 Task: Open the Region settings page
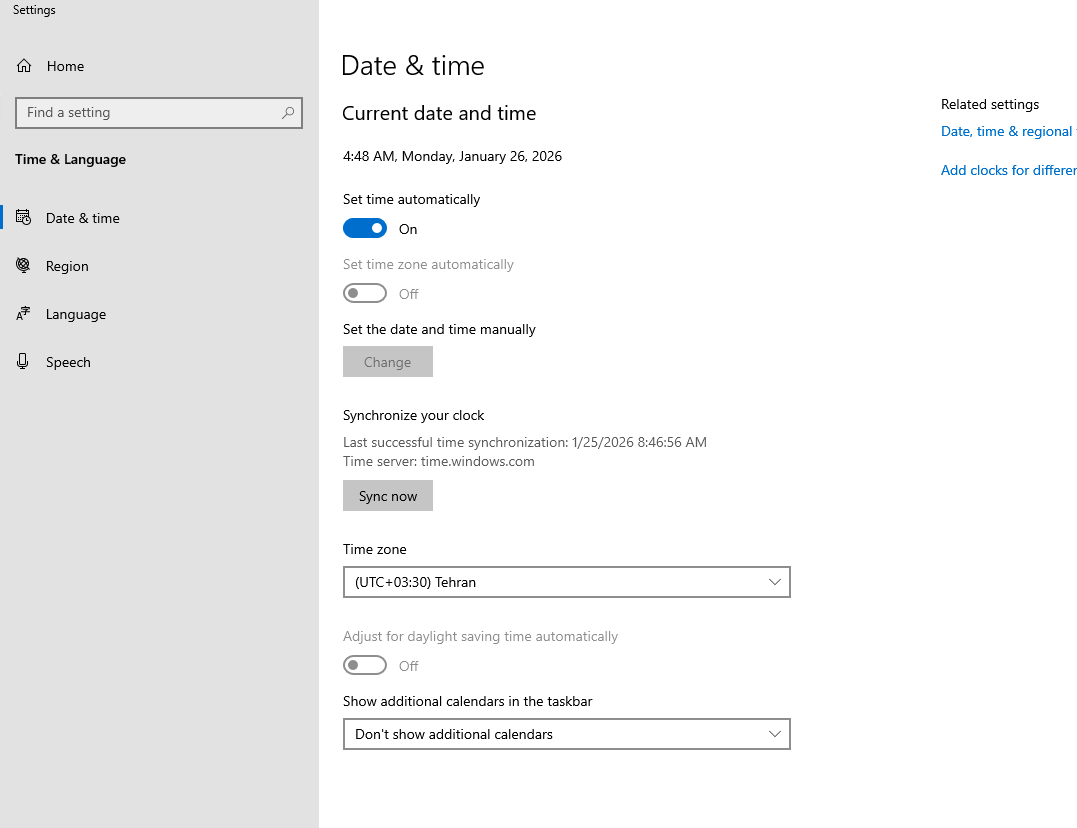[x=67, y=266]
